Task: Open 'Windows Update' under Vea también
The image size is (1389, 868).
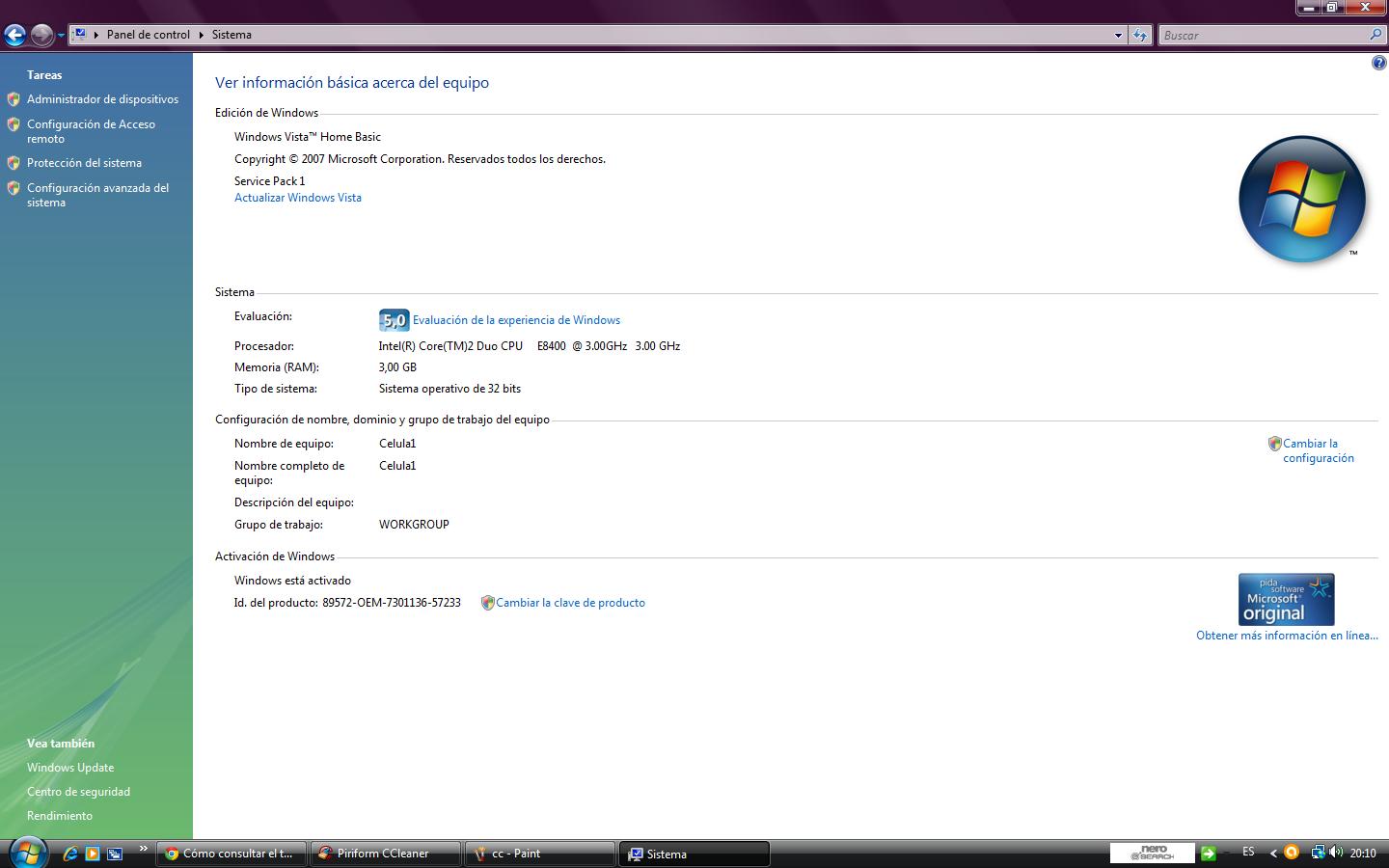Action: (70, 768)
